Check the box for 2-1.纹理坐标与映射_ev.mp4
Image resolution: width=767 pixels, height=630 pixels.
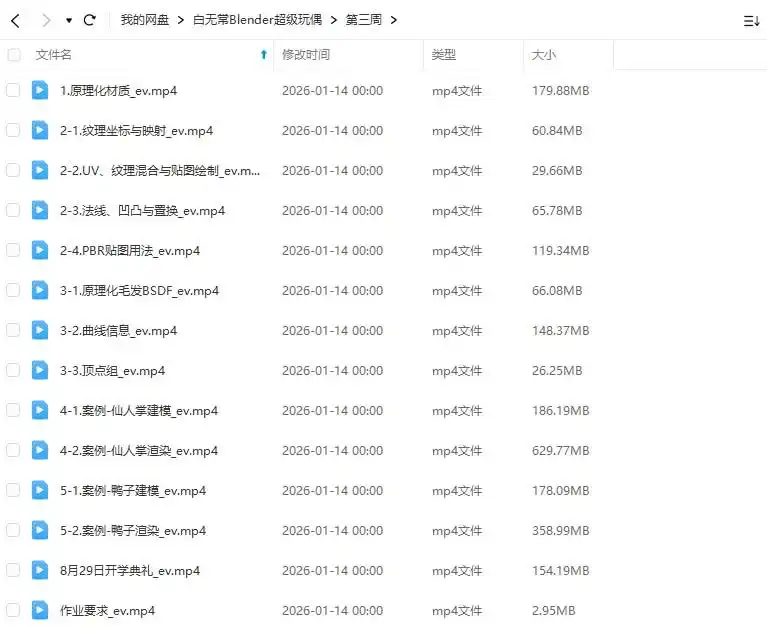coord(13,131)
